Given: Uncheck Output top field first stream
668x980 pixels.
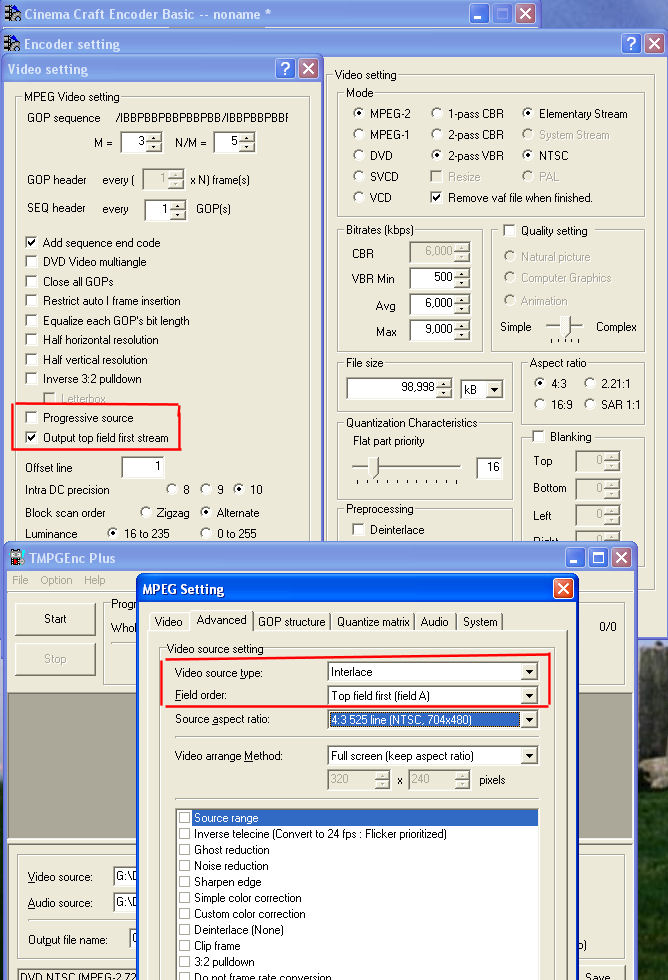Looking at the screenshot, I should tap(31, 437).
